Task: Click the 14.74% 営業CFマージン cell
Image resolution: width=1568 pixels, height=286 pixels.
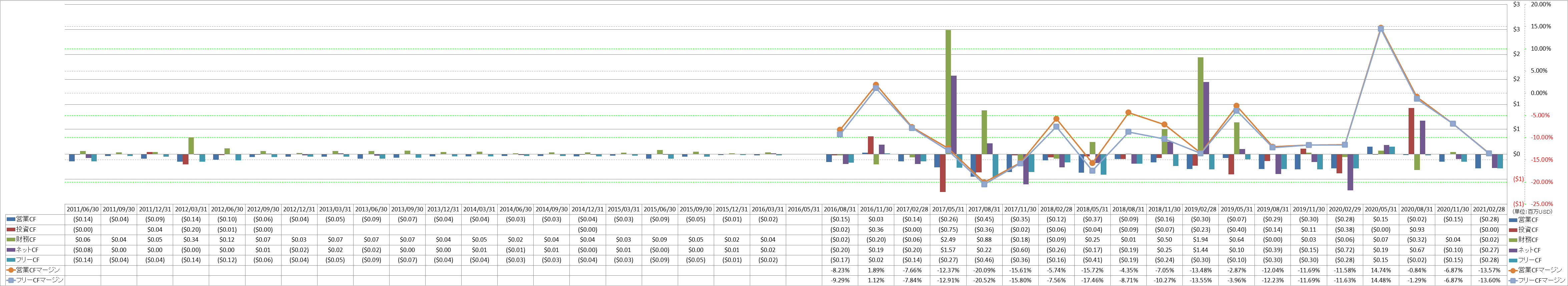Action: (1381, 270)
